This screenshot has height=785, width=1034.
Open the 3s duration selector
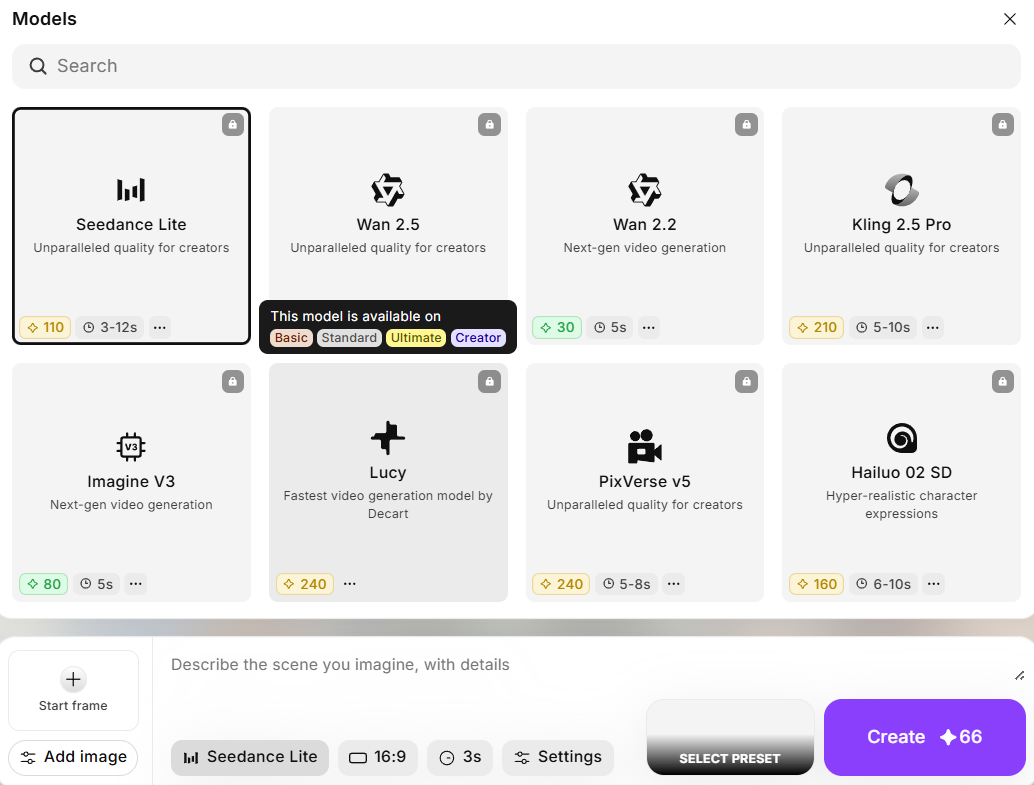tap(460, 757)
